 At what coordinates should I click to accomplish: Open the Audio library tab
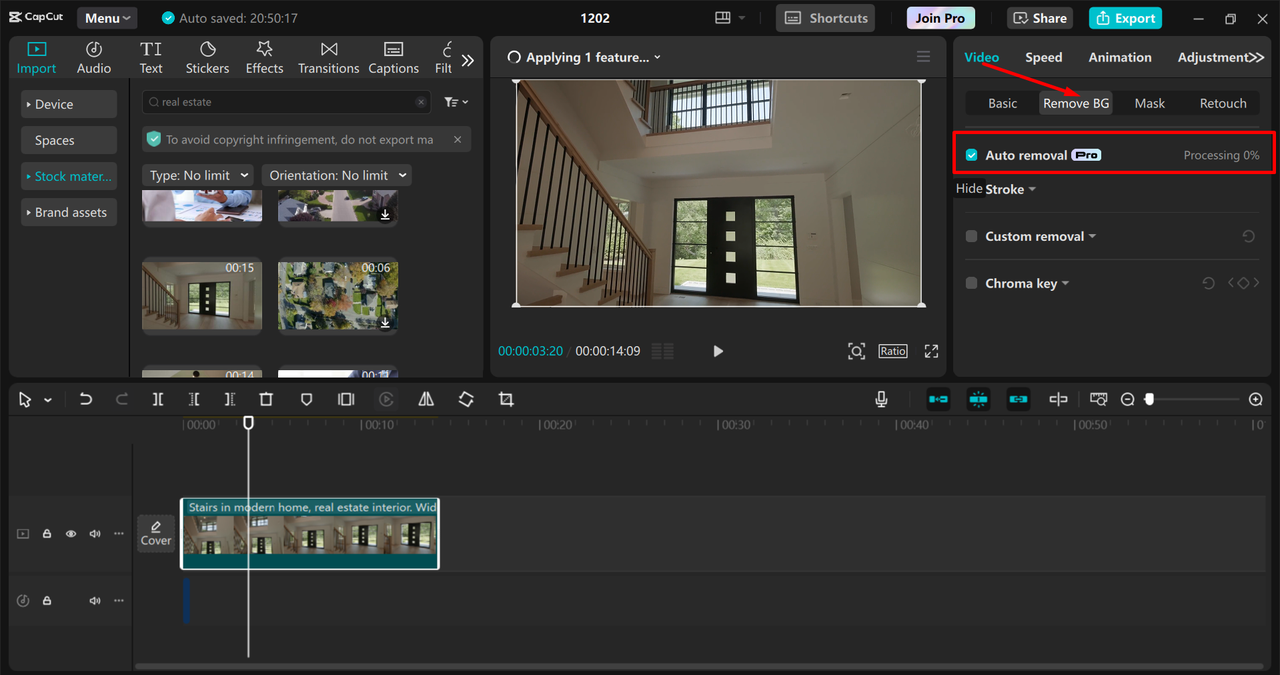[x=94, y=58]
